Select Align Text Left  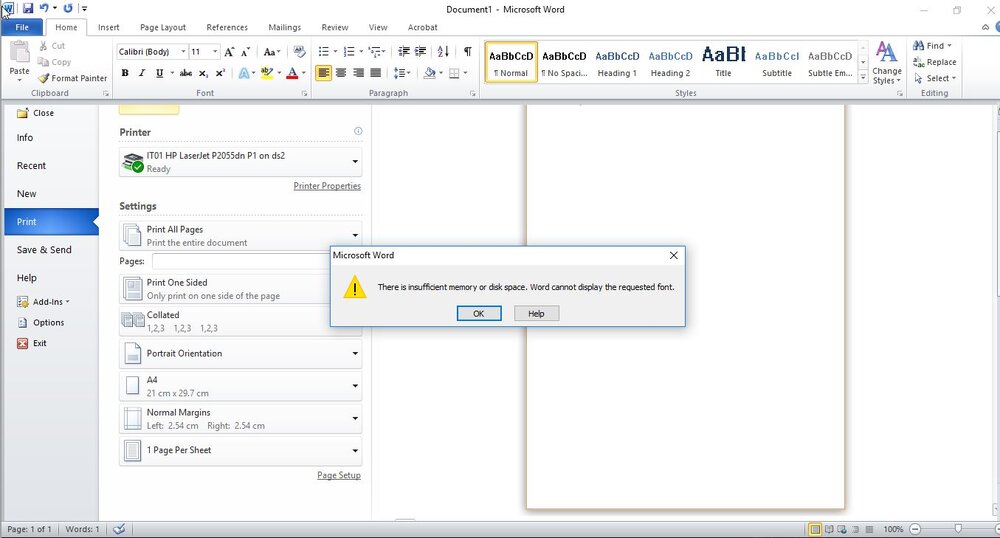[x=324, y=73]
